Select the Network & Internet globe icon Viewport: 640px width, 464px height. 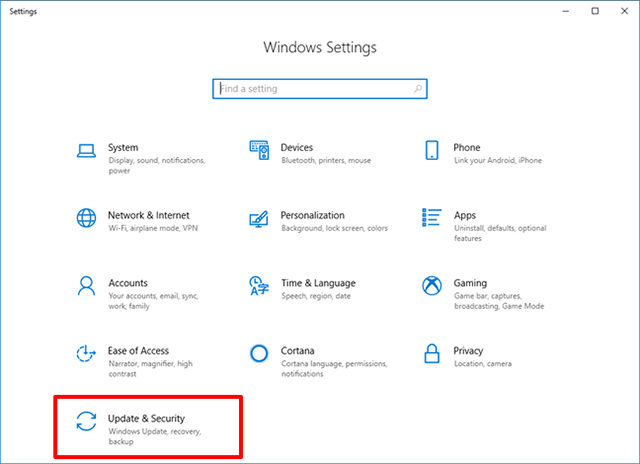(x=86, y=218)
